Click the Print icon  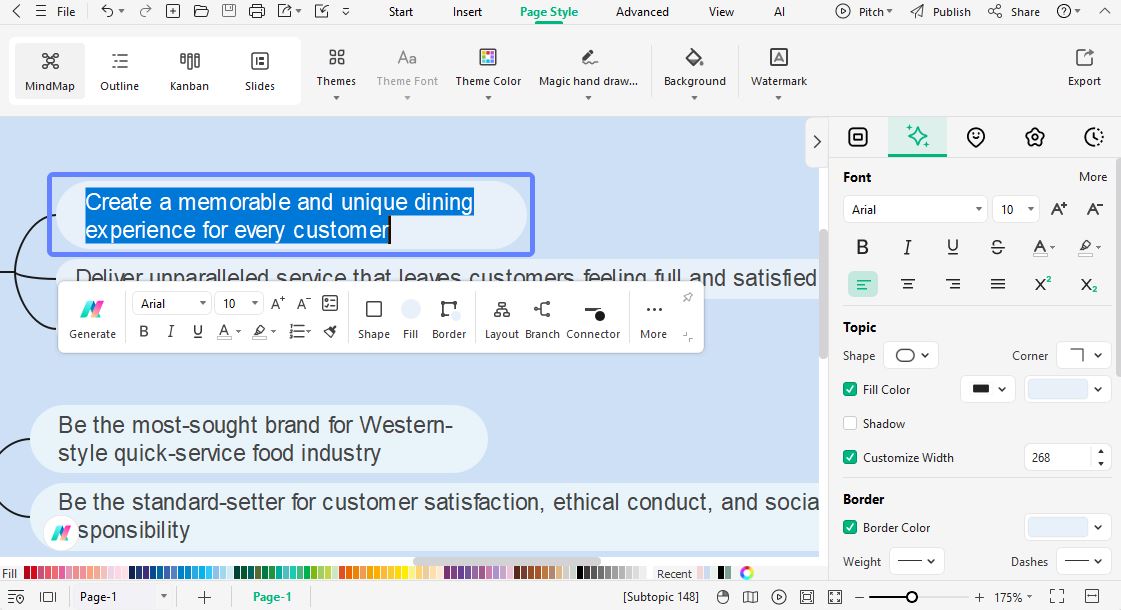[x=257, y=11]
